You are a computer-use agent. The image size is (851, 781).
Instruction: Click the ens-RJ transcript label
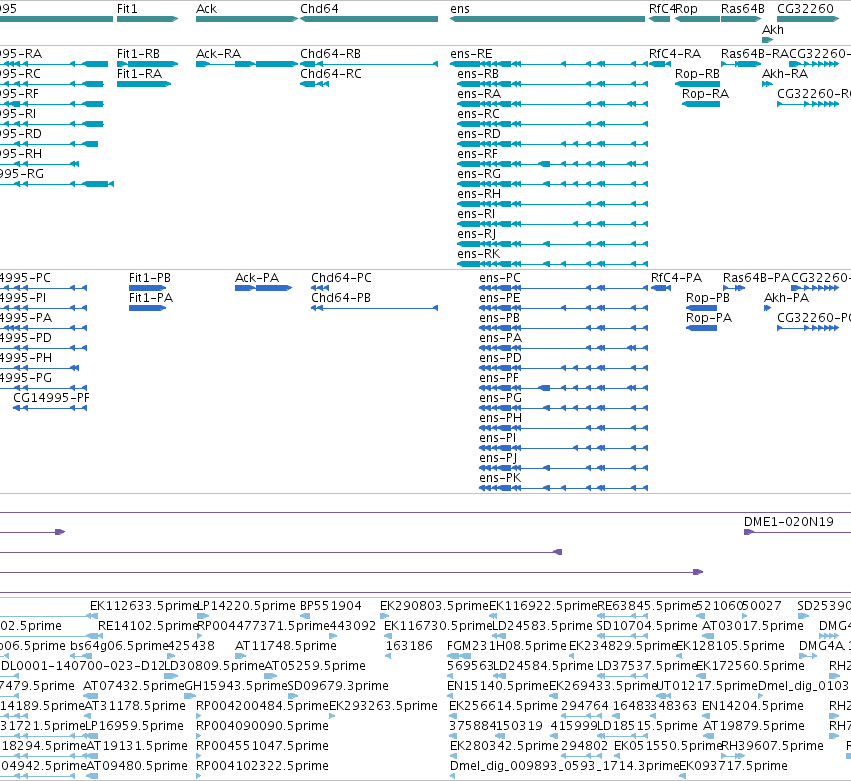(x=477, y=234)
